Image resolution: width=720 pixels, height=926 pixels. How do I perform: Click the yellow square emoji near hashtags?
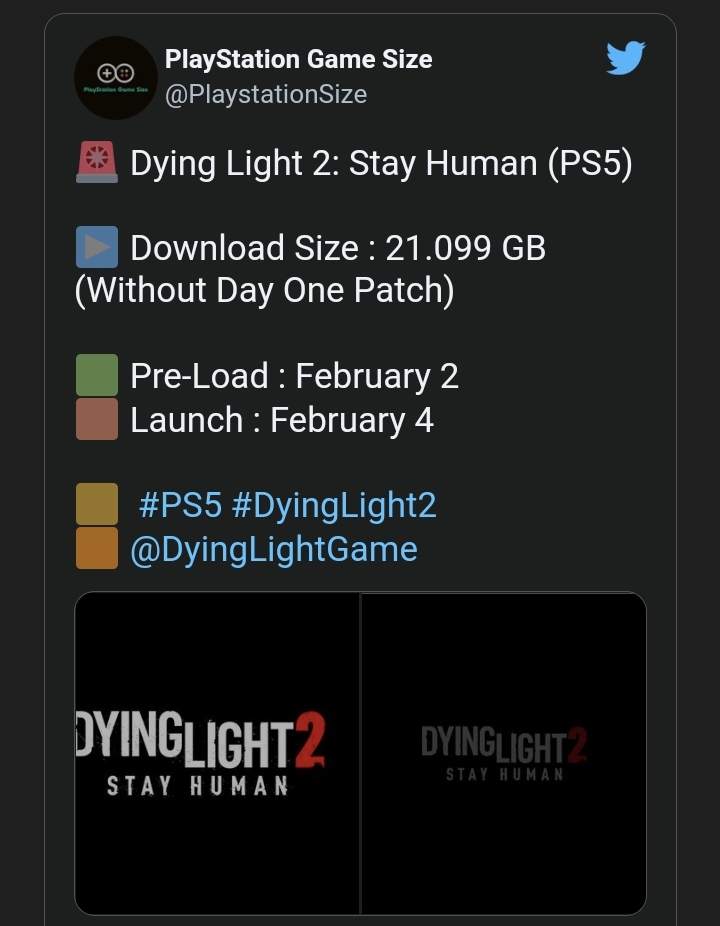(x=97, y=504)
